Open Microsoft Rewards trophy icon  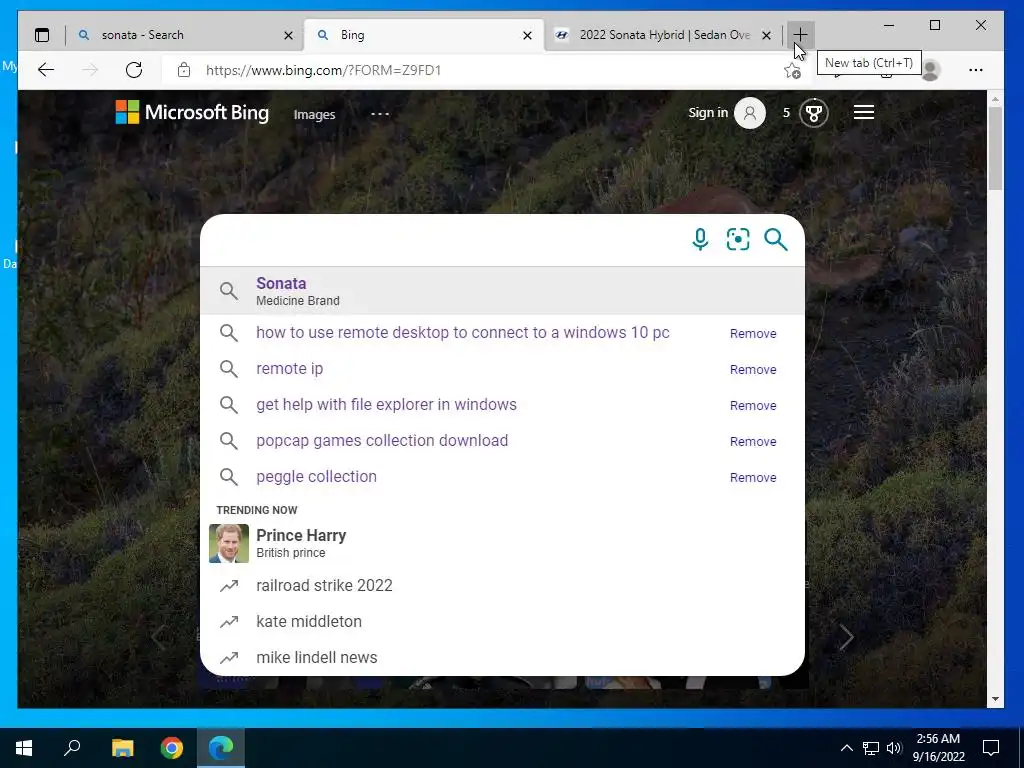pos(814,113)
